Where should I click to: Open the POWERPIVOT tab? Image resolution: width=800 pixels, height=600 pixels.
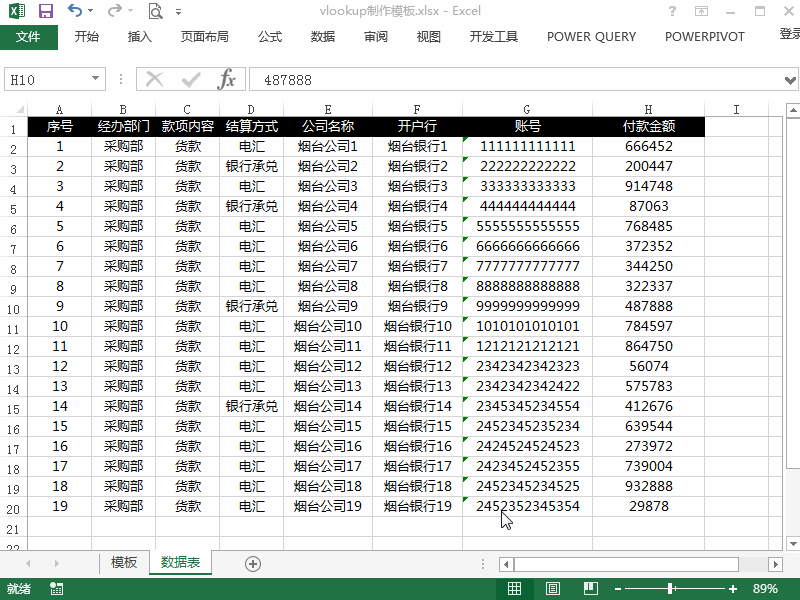[705, 37]
